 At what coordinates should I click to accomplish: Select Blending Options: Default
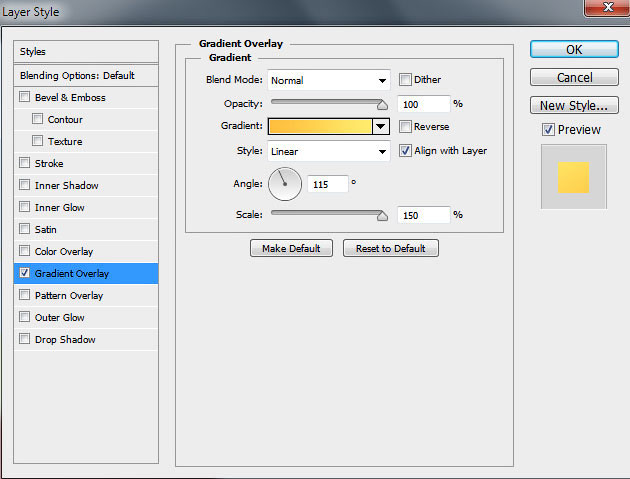pyautogui.click(x=86, y=76)
